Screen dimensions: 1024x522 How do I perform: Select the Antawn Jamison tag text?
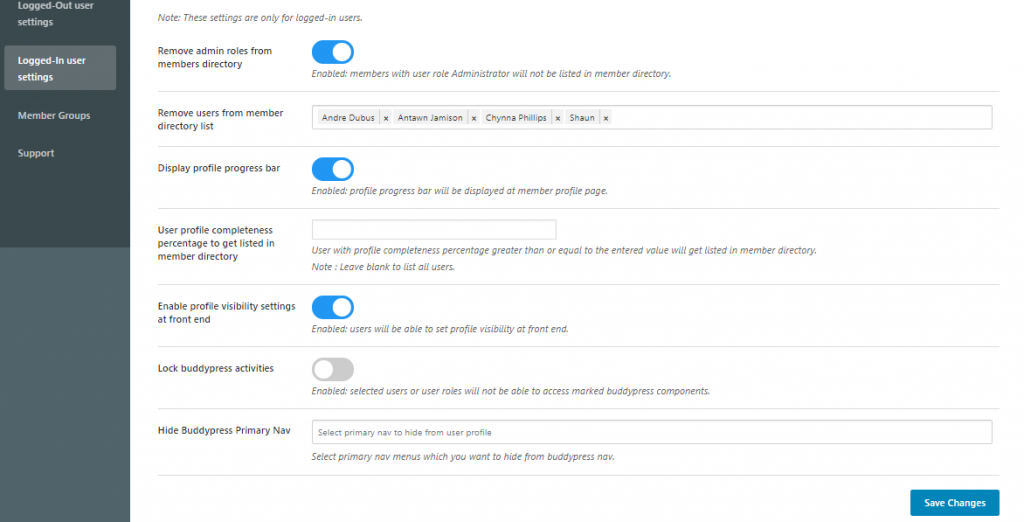pos(430,118)
